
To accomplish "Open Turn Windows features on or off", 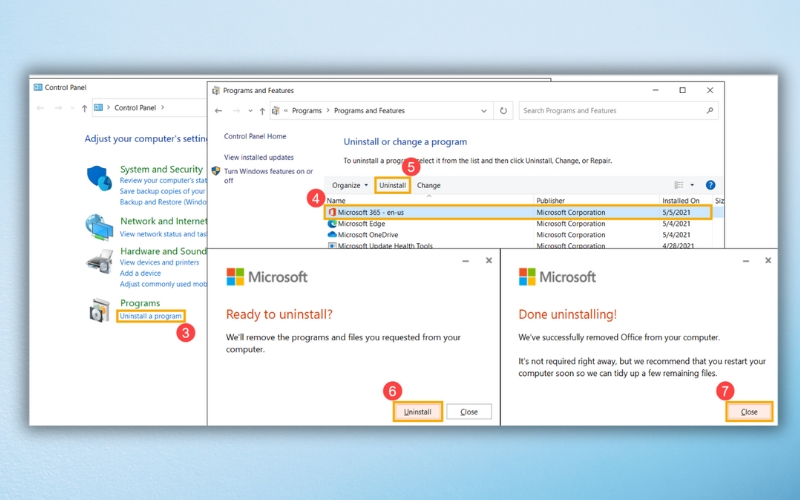I will tap(268, 176).
